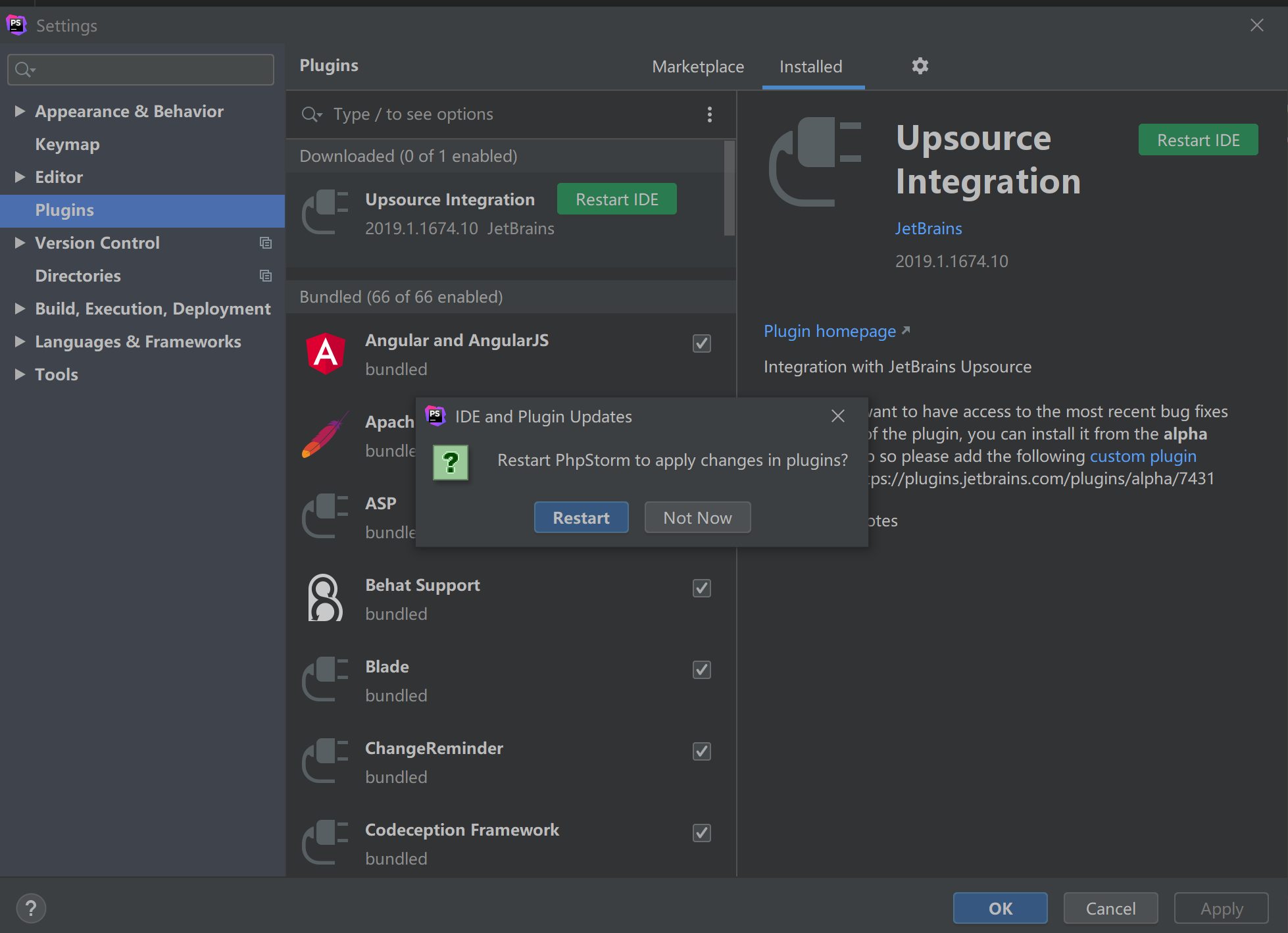
Task: Click the ChangeReminder plugin plug icon
Action: 325,761
